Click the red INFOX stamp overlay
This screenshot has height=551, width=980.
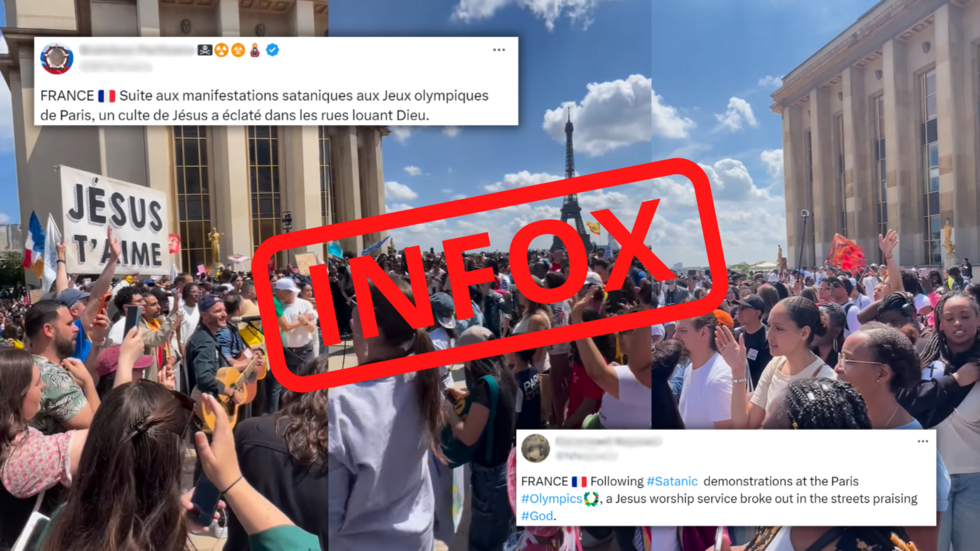coord(490,272)
